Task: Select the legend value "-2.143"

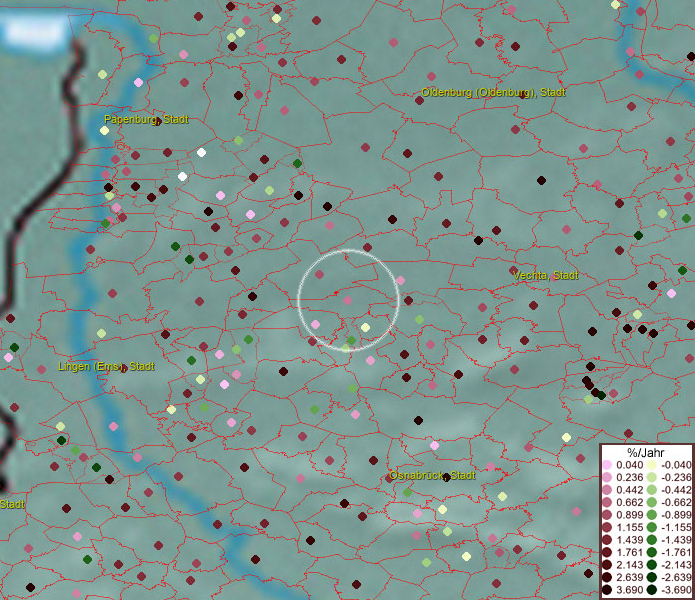Action: (x=676, y=565)
